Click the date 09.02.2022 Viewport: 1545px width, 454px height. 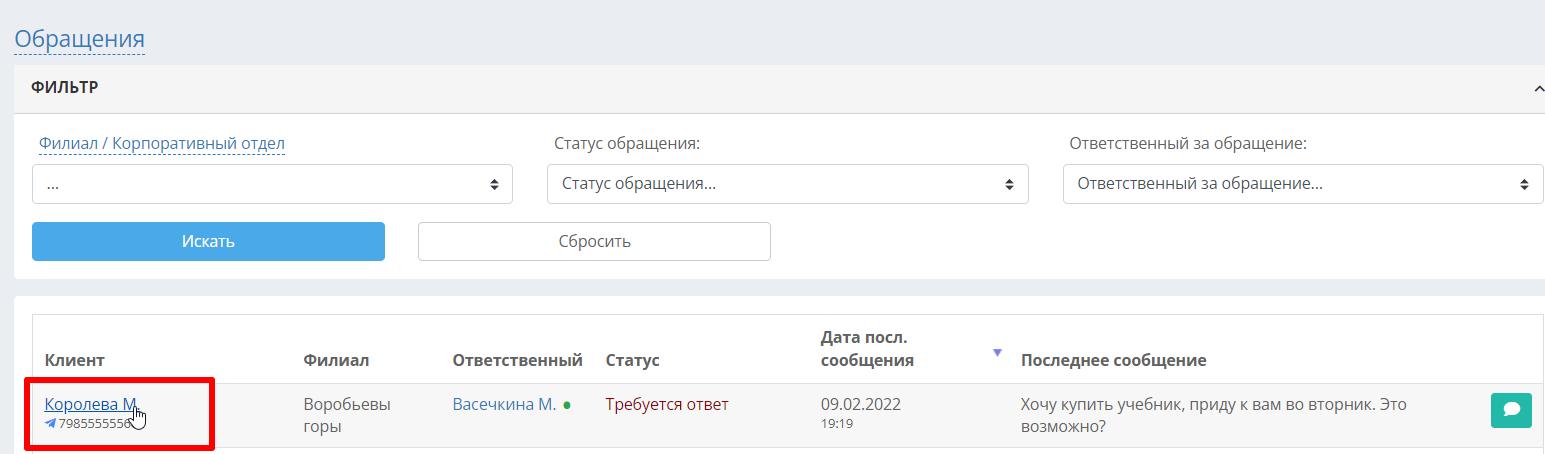tap(861, 405)
